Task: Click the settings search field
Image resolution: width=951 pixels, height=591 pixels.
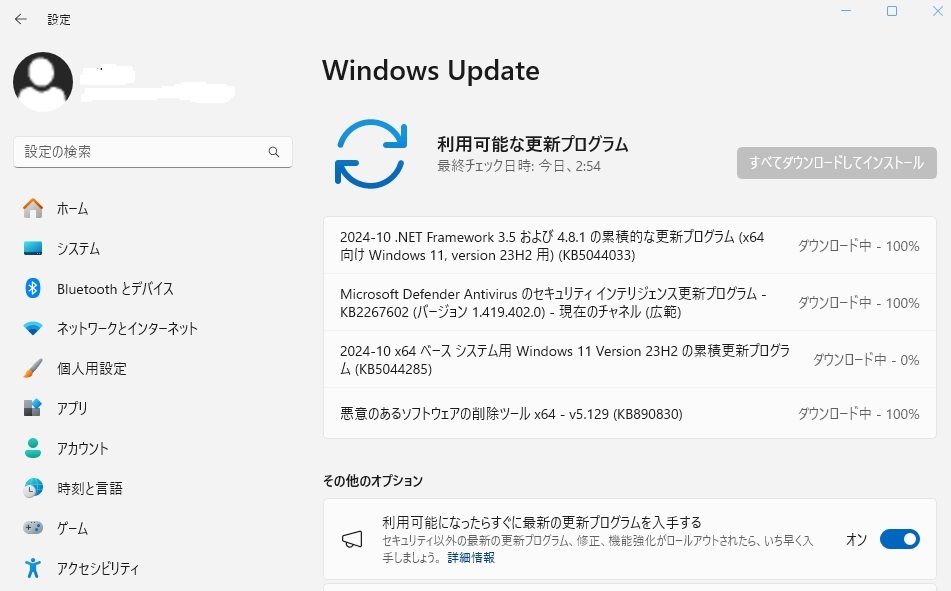Action: [140, 152]
